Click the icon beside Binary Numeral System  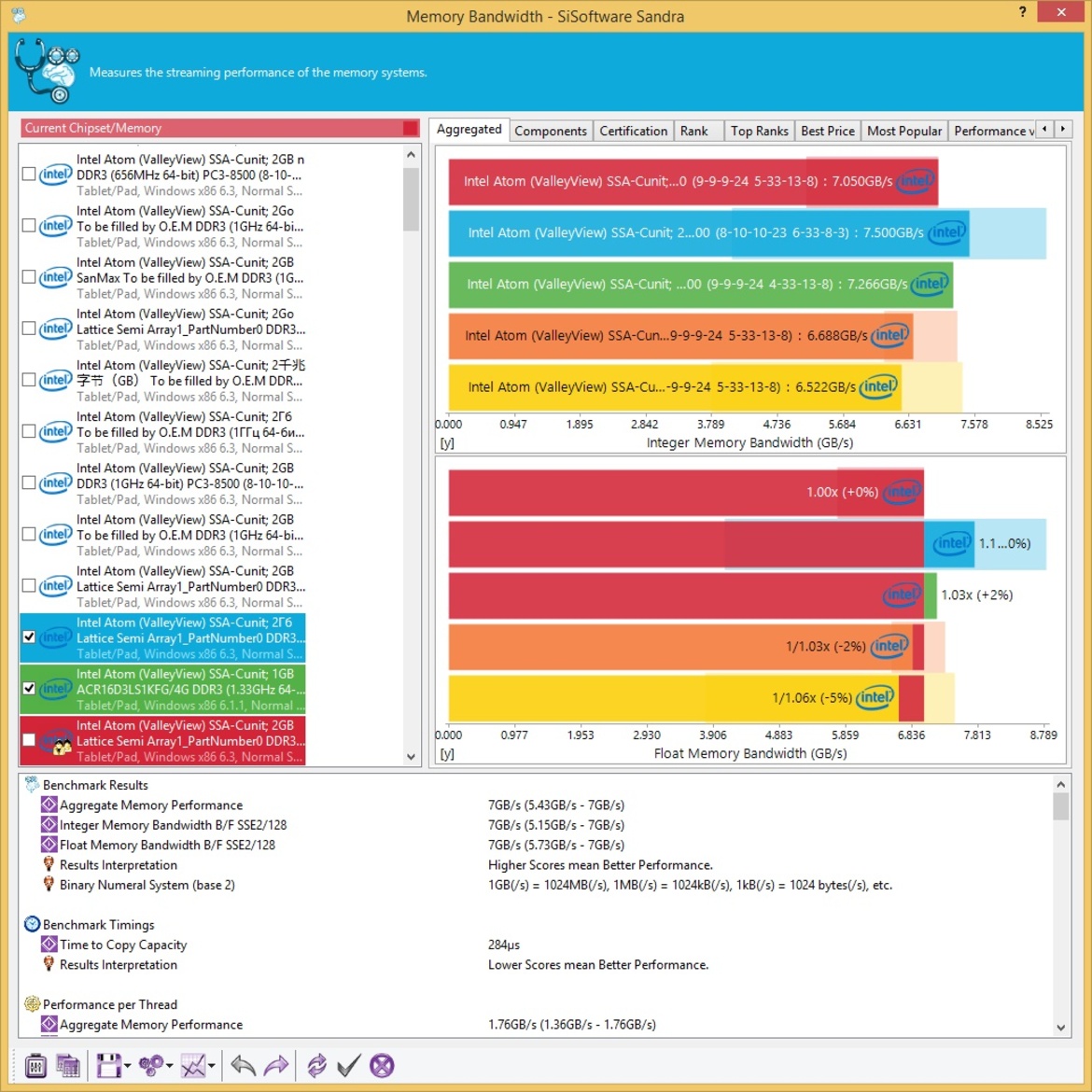(49, 885)
